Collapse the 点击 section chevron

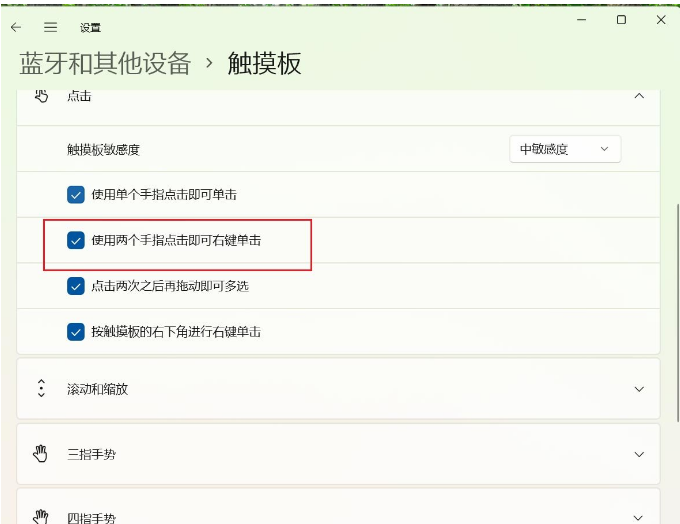click(x=639, y=96)
